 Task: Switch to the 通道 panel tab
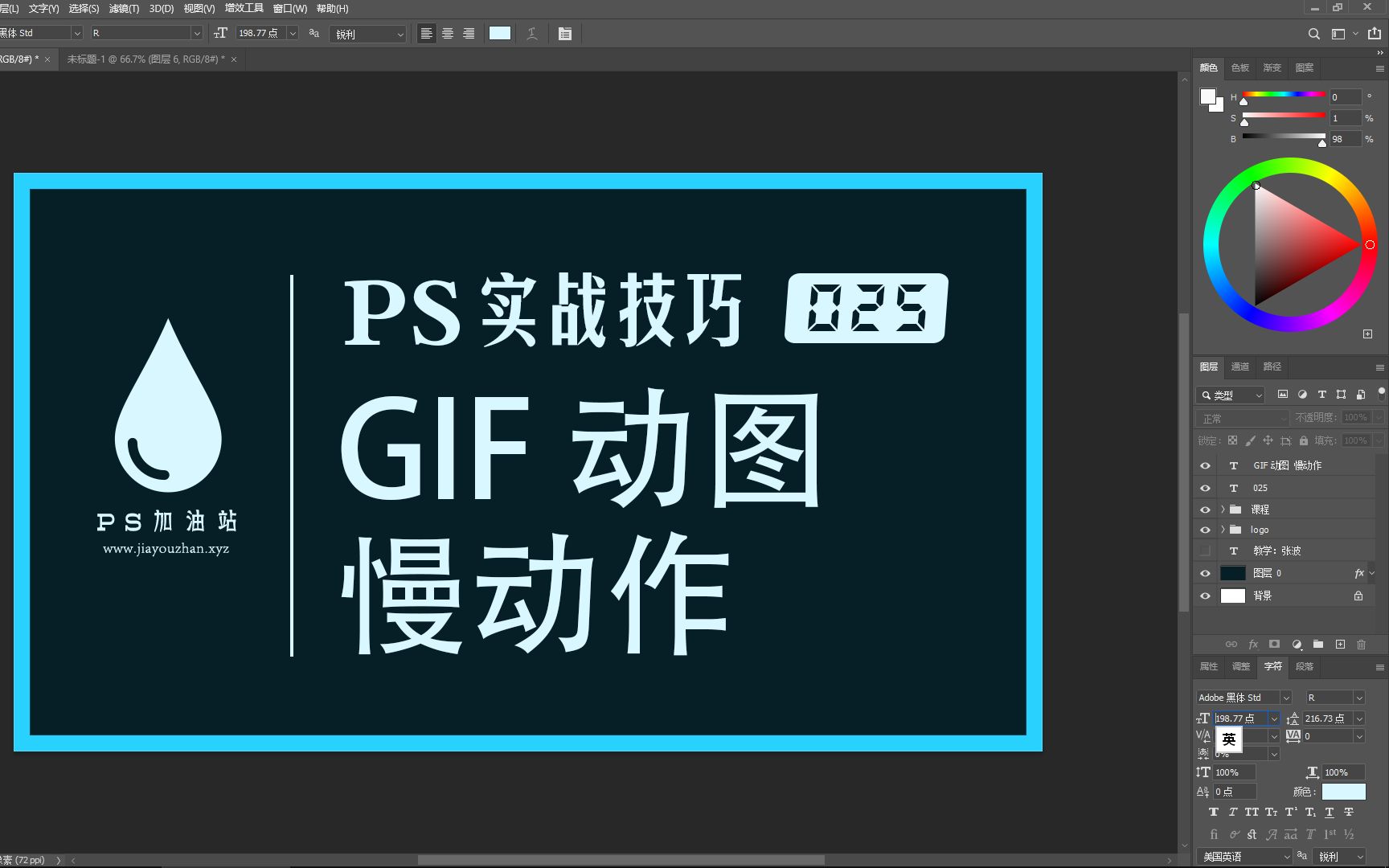pos(1239,366)
